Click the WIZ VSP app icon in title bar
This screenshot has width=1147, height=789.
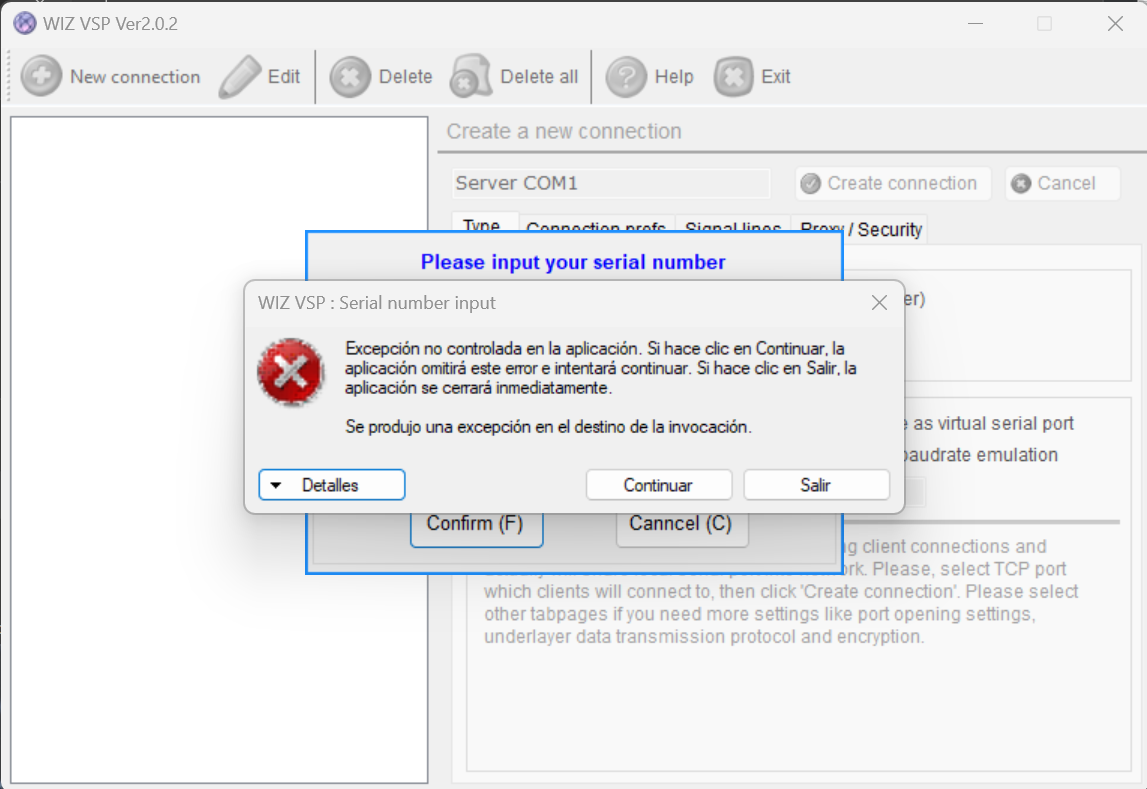(x=24, y=23)
